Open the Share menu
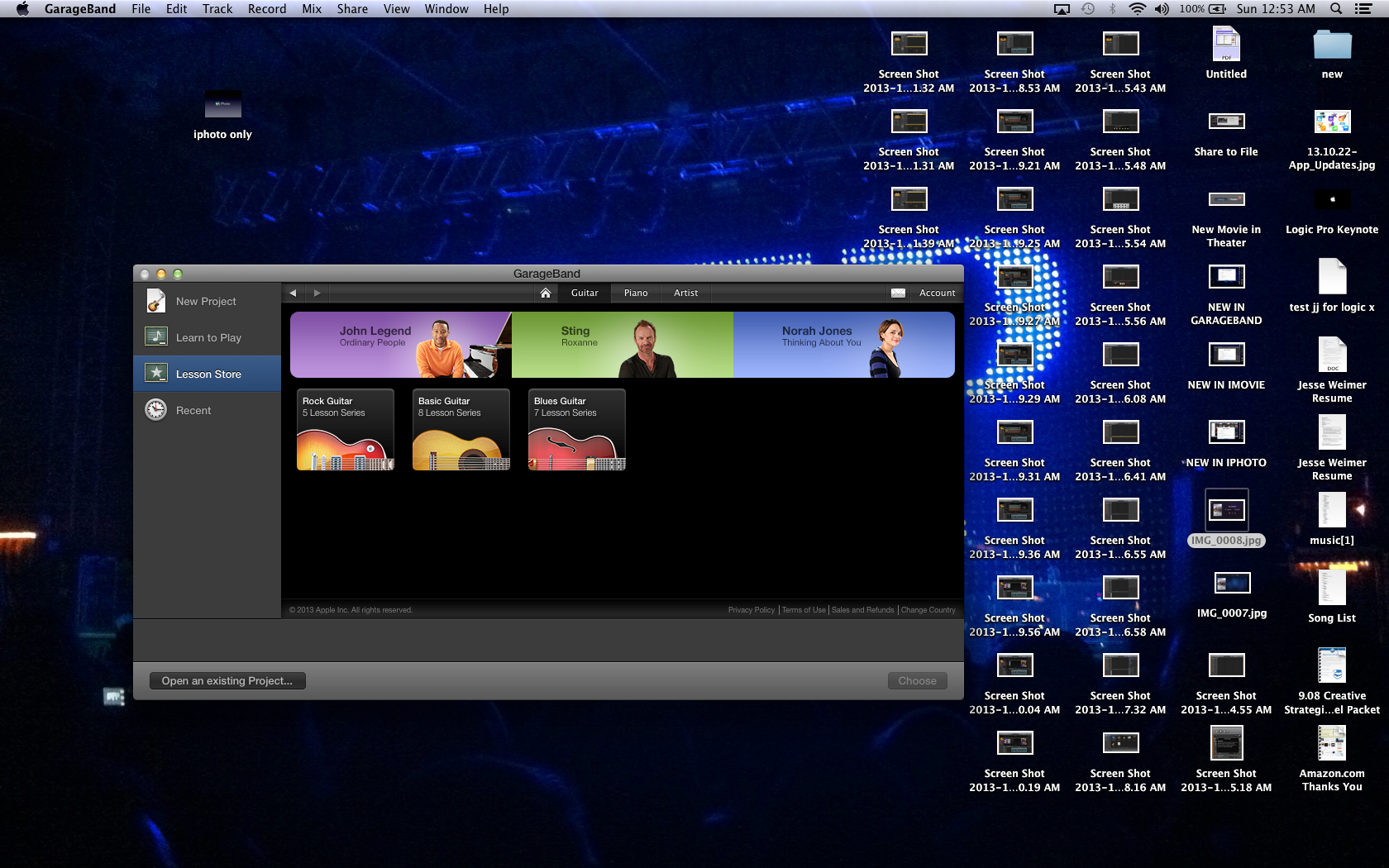 (352, 9)
